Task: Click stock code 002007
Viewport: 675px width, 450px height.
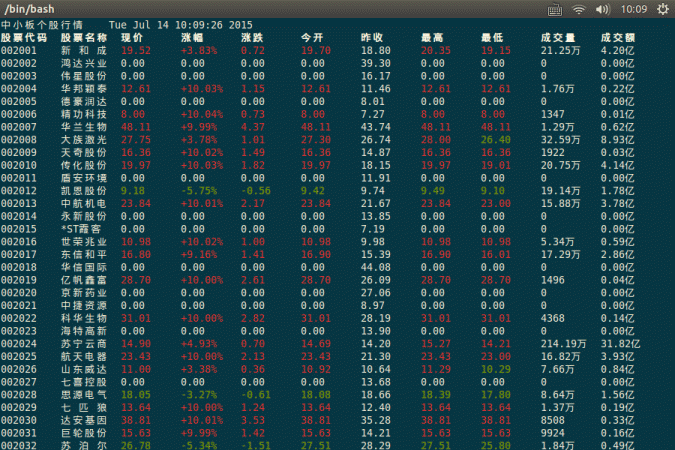Action: [x=19, y=127]
